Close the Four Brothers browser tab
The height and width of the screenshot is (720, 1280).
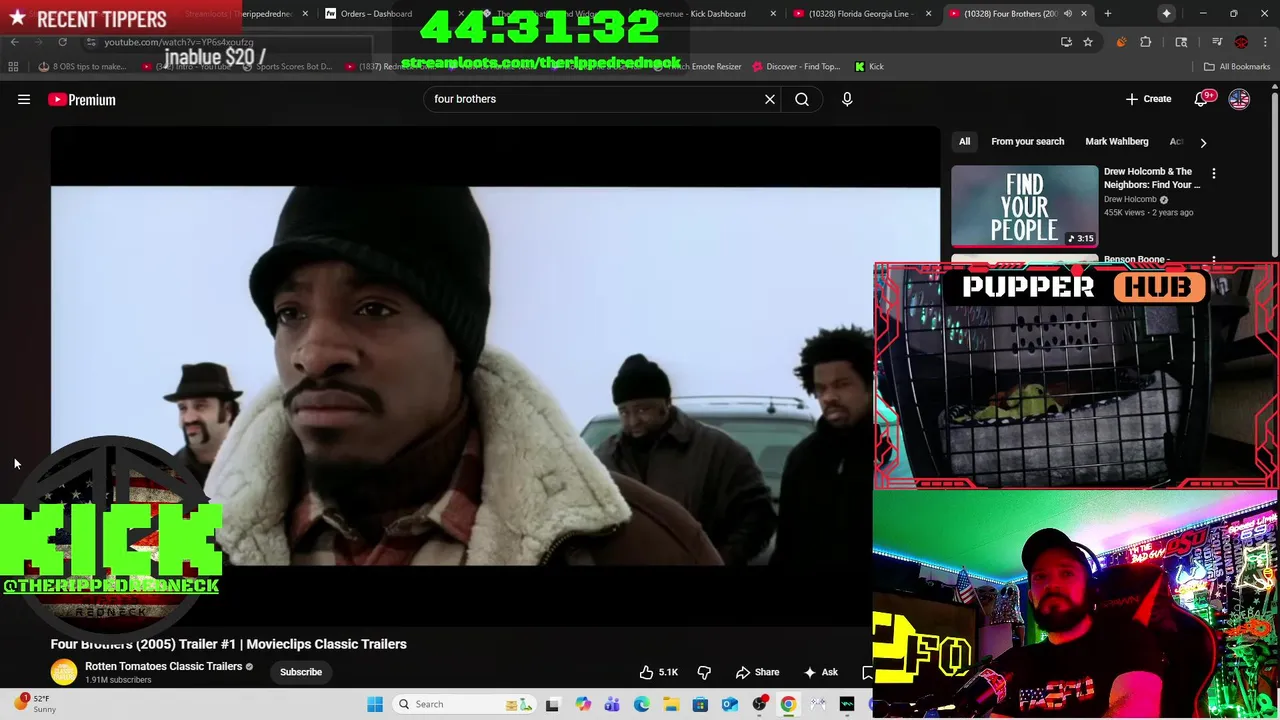pos(1084,14)
